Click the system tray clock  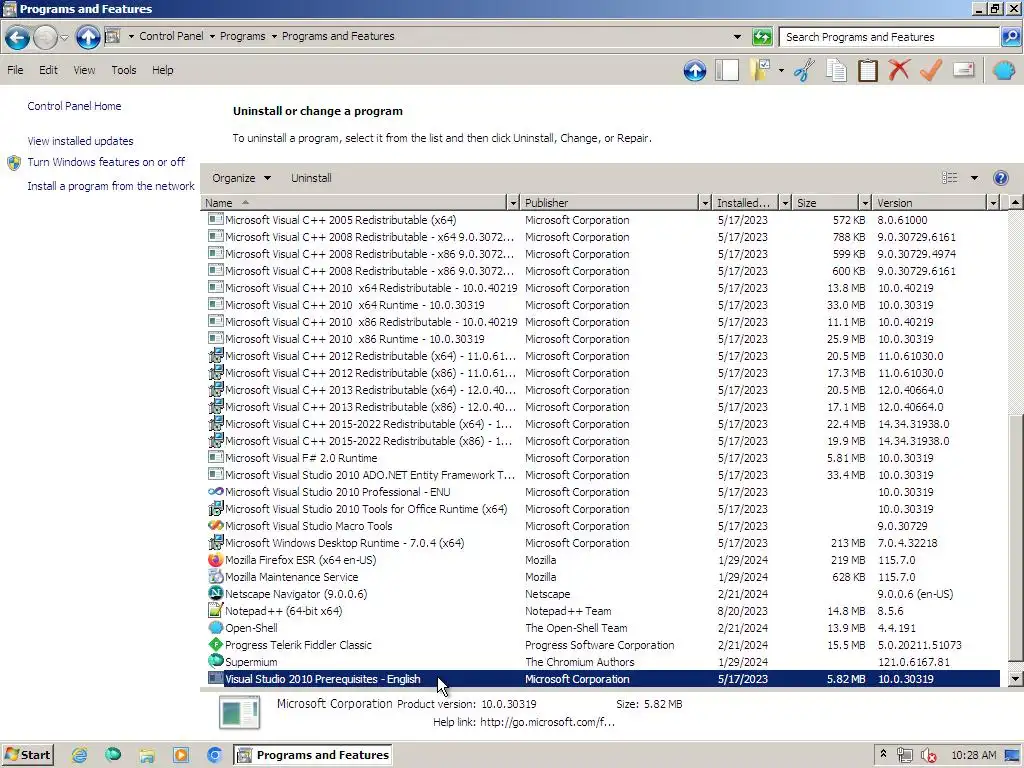[x=973, y=755]
